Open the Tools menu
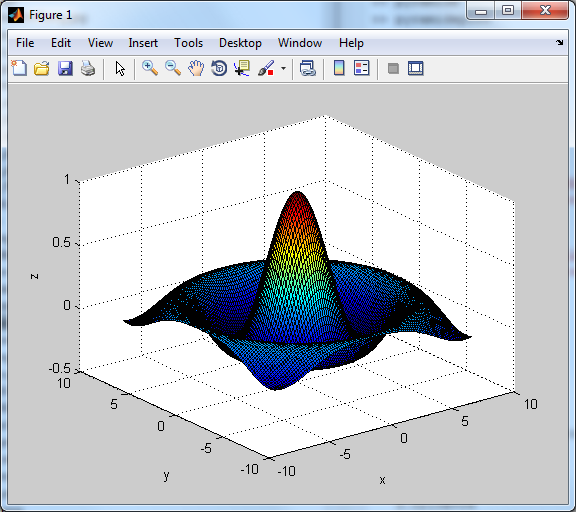 click(188, 43)
